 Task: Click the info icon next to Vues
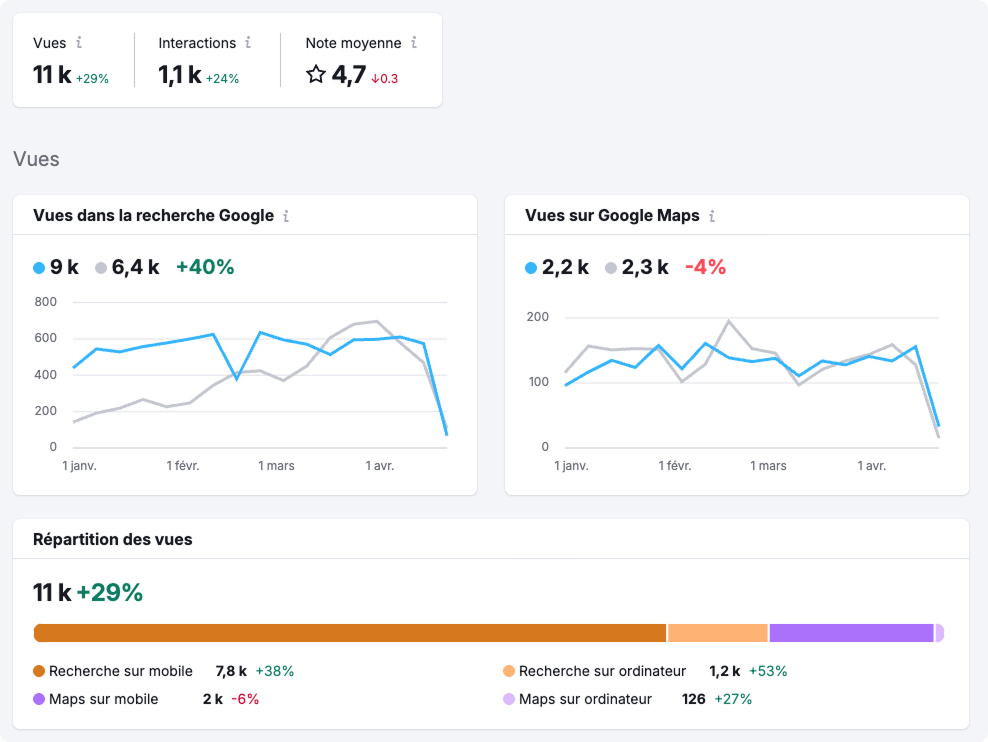(x=79, y=43)
